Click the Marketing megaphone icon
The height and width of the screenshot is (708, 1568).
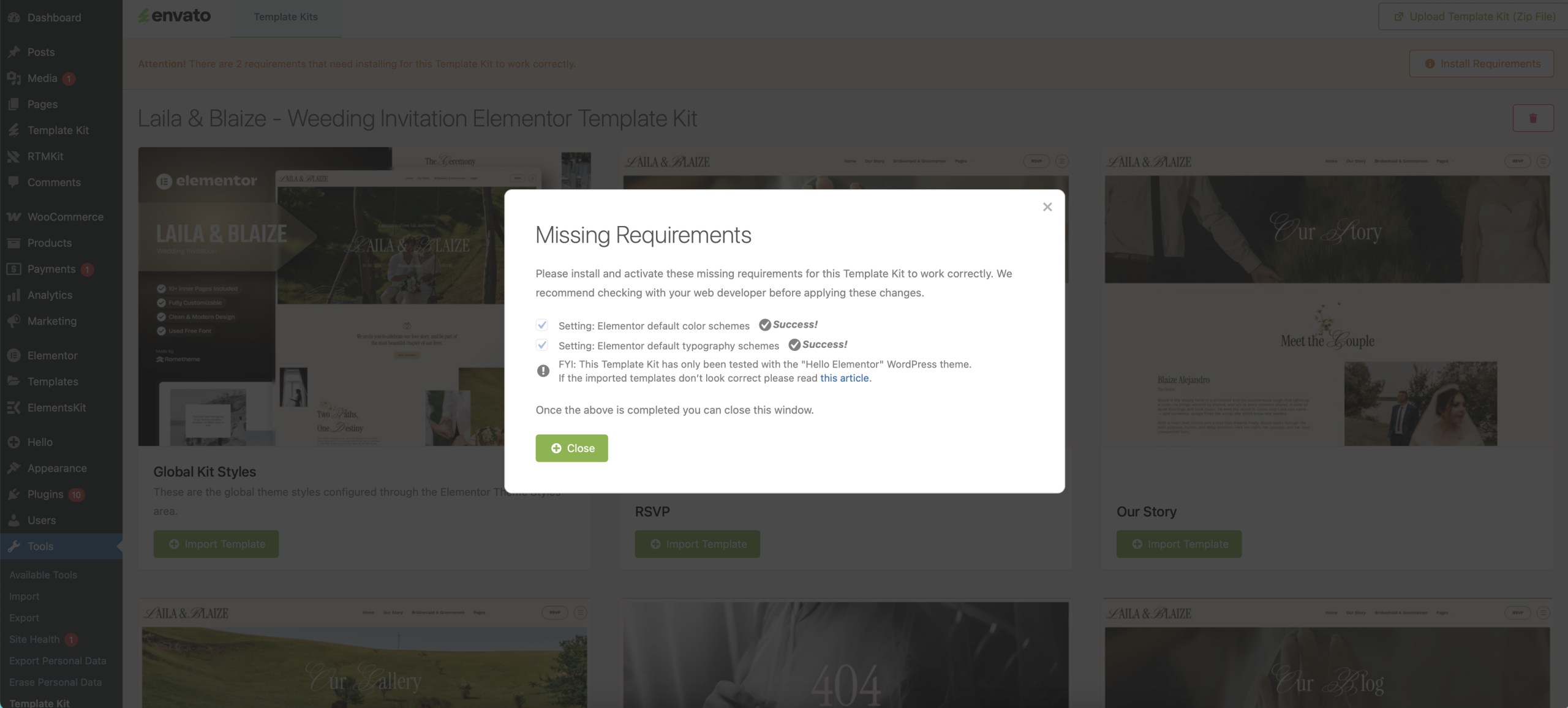13,321
